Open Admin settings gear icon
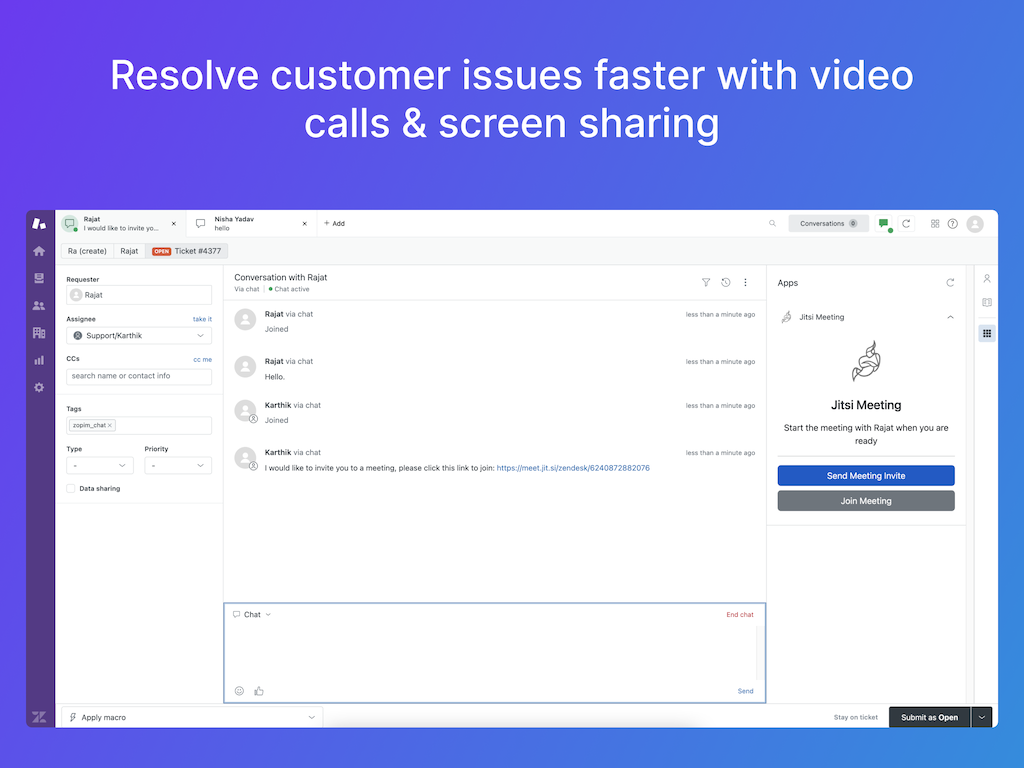The height and width of the screenshot is (768, 1024). click(39, 387)
